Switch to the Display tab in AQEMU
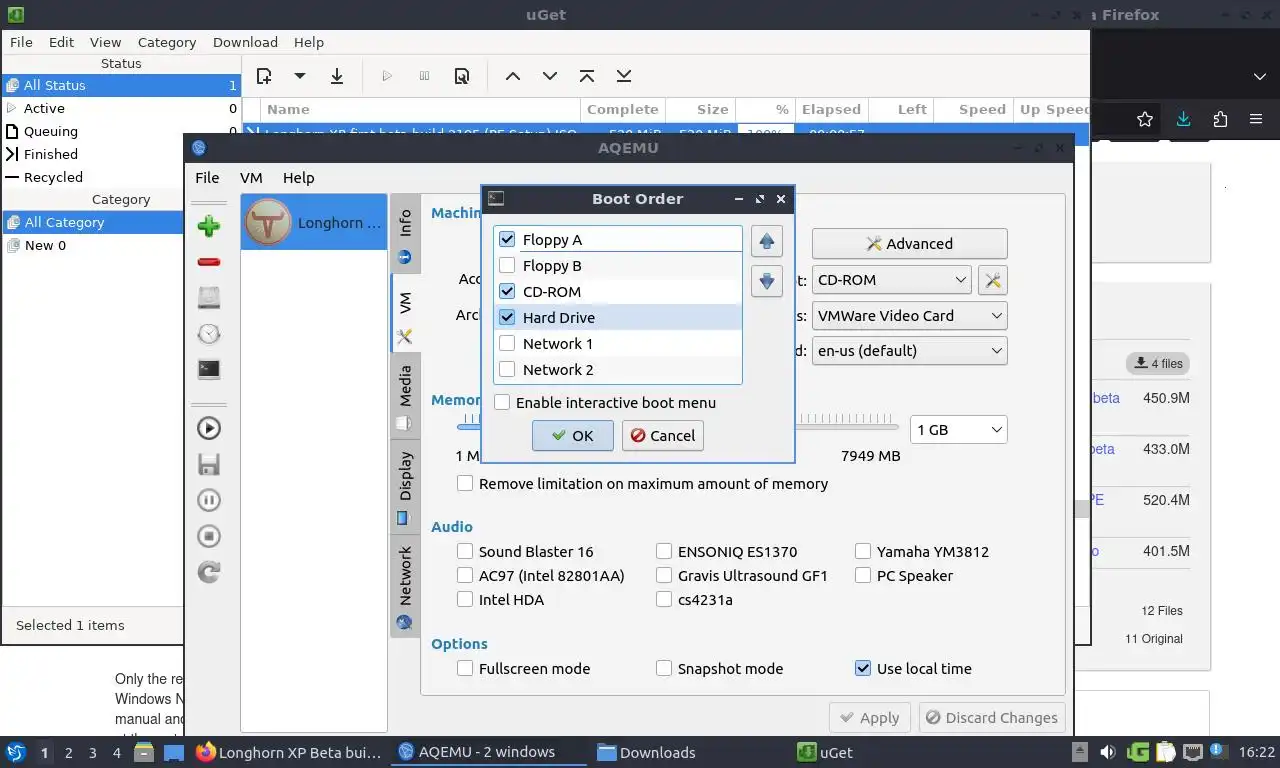Screen dimensions: 1280x768 point(405,488)
